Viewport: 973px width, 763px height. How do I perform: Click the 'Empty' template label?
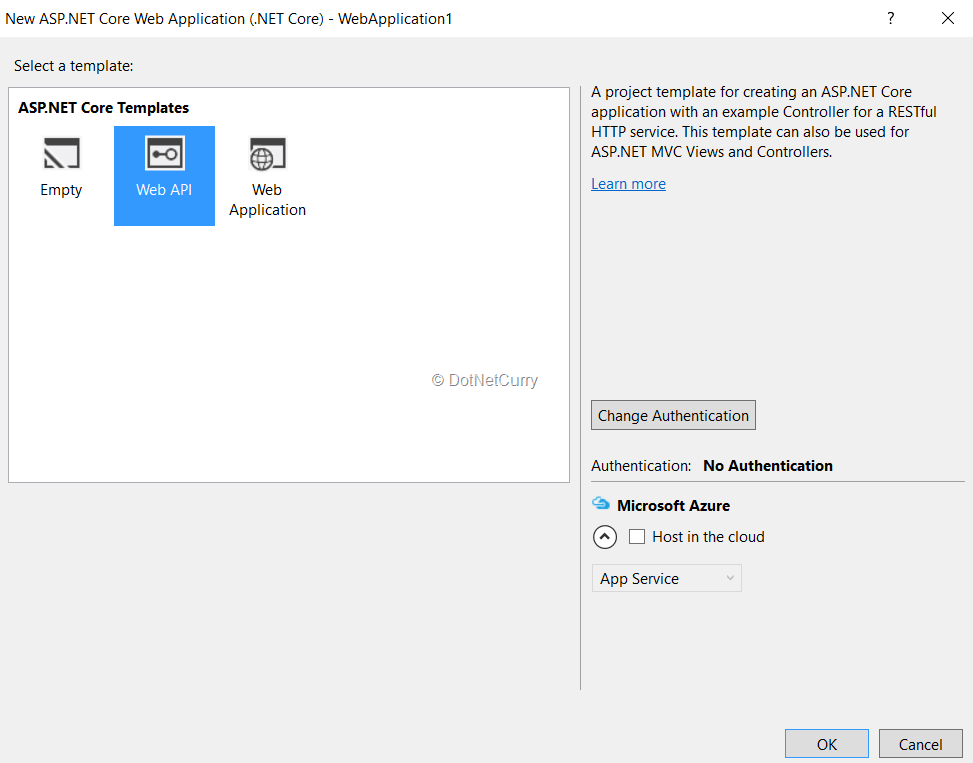pyautogui.click(x=61, y=190)
